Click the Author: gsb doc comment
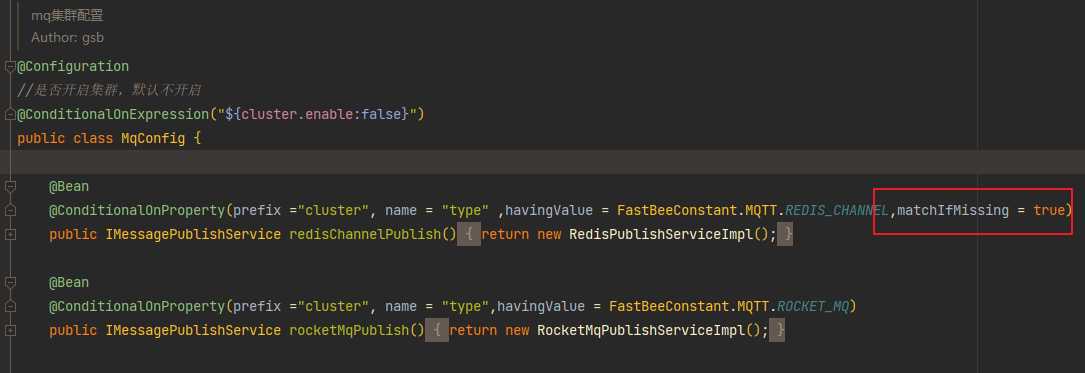Viewport: 1085px width, 373px height. (x=67, y=38)
